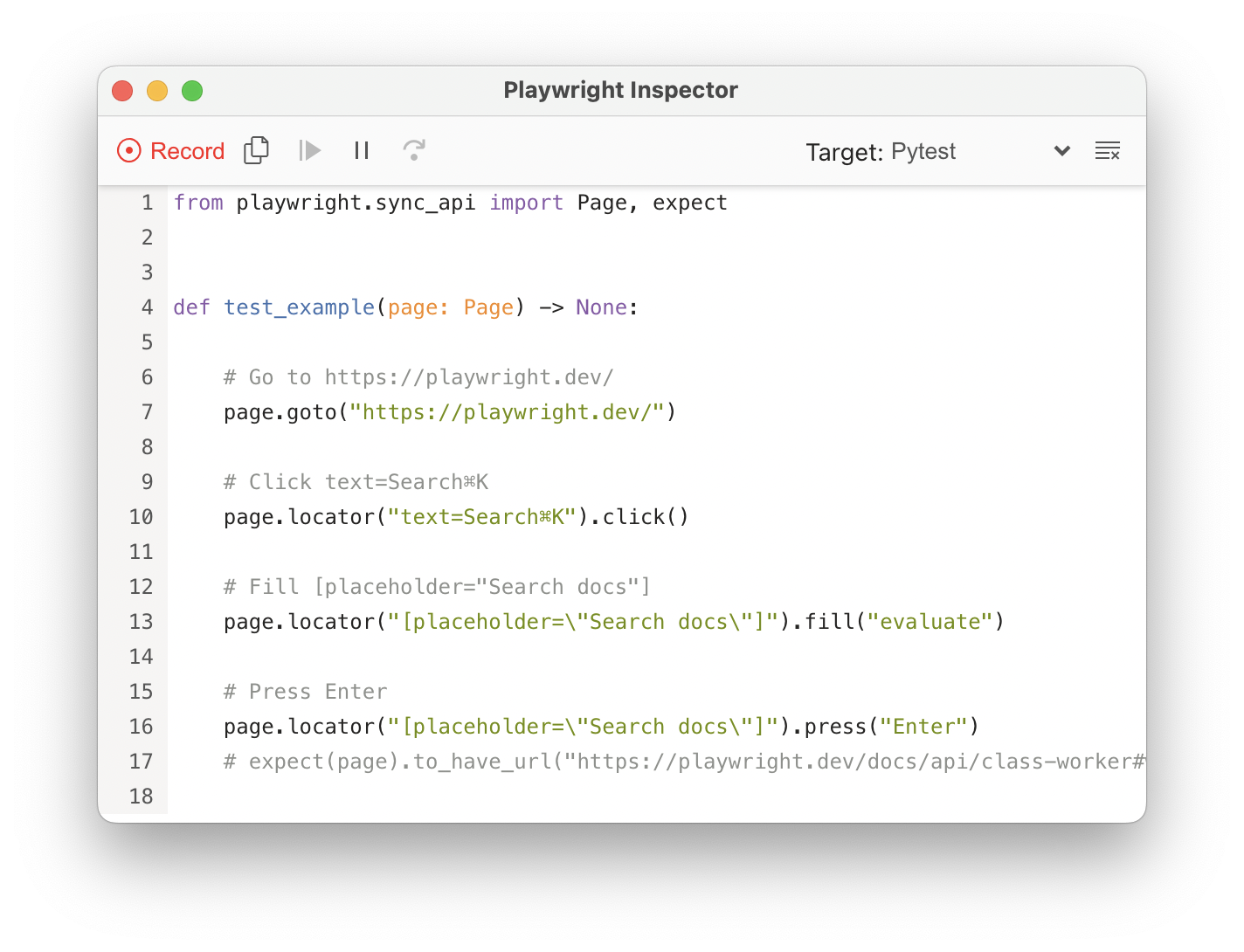
Task: Expand the Pytest target selector chevron
Action: (x=1061, y=150)
